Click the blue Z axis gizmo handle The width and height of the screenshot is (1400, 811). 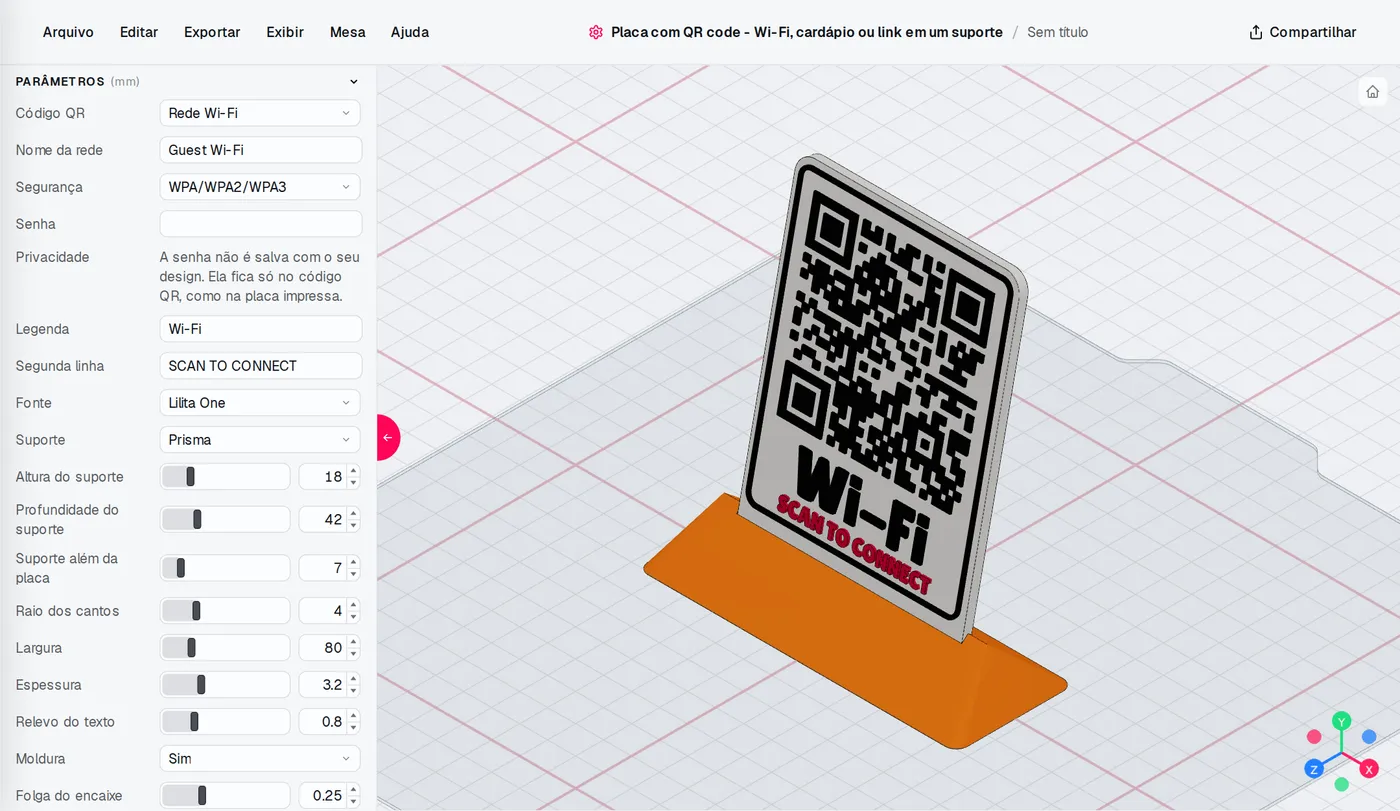pos(1314,768)
